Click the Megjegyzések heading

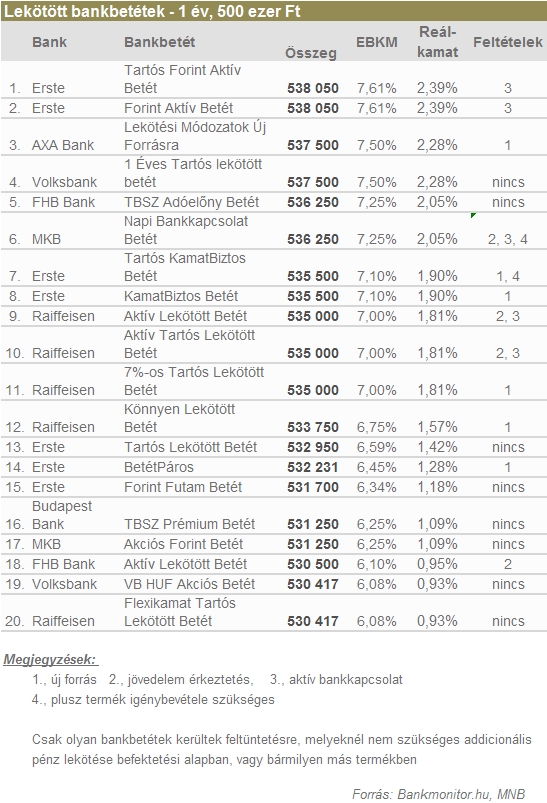click(x=50, y=660)
